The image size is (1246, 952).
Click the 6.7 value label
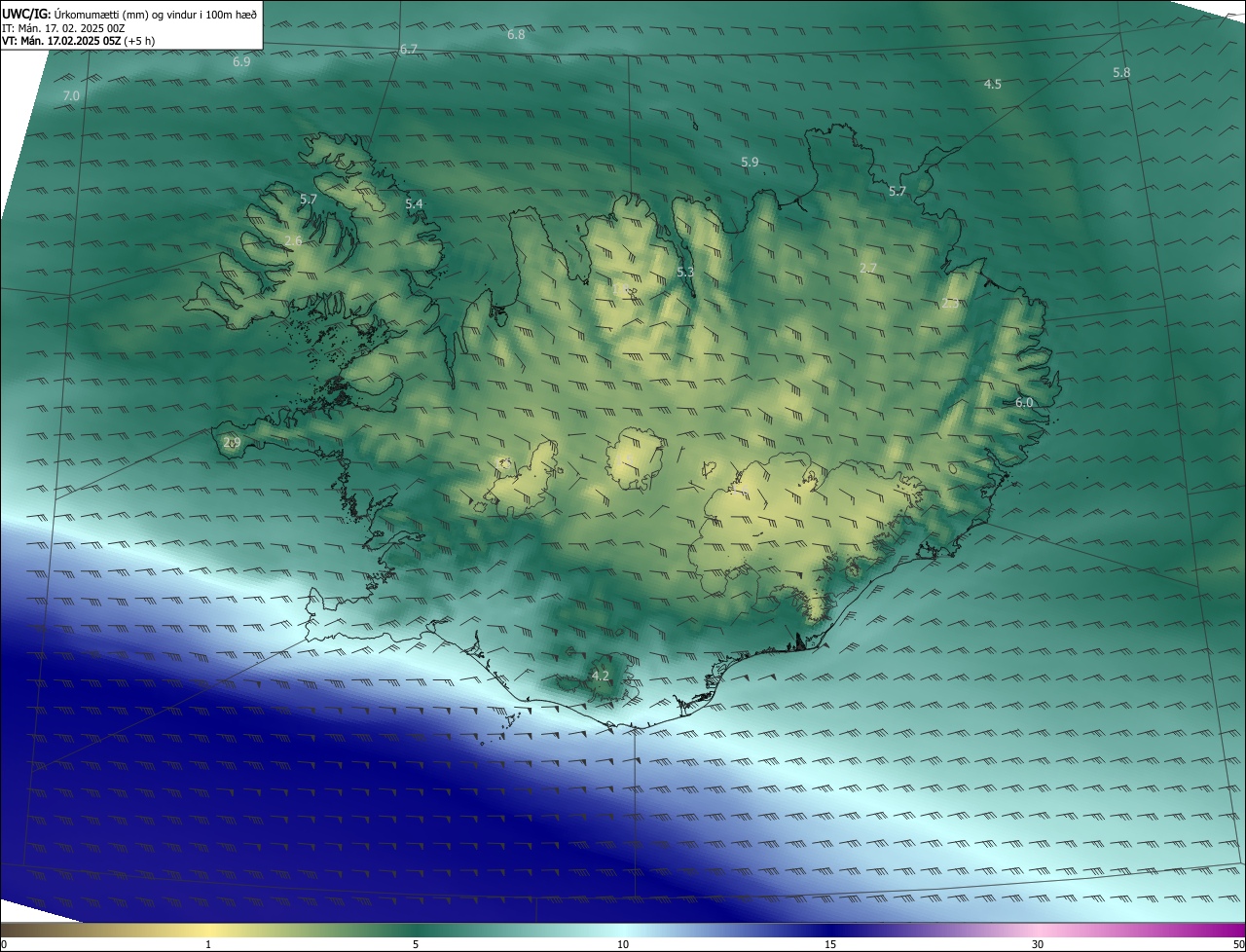(x=409, y=50)
